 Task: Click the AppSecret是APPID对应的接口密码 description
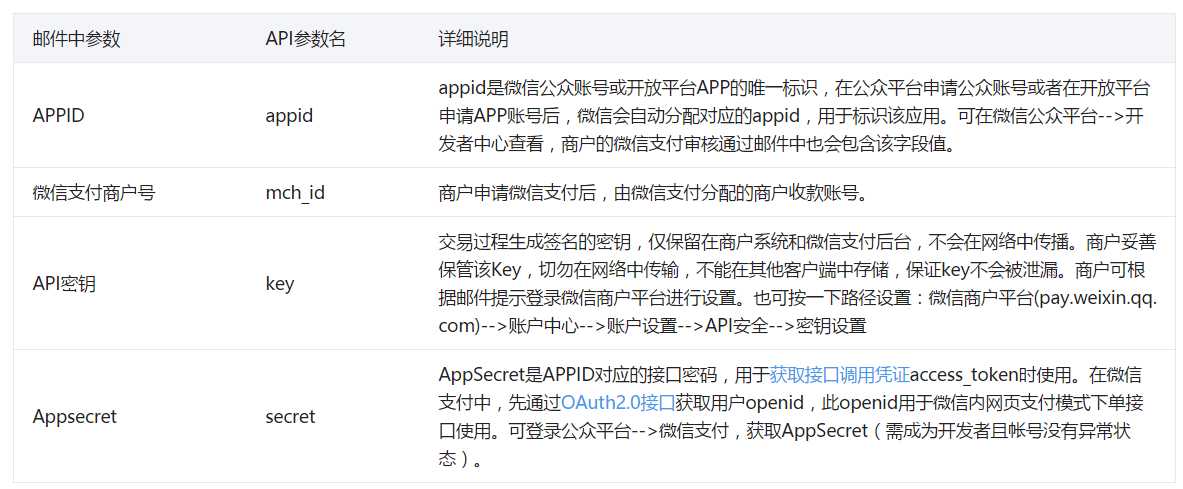tap(790, 417)
